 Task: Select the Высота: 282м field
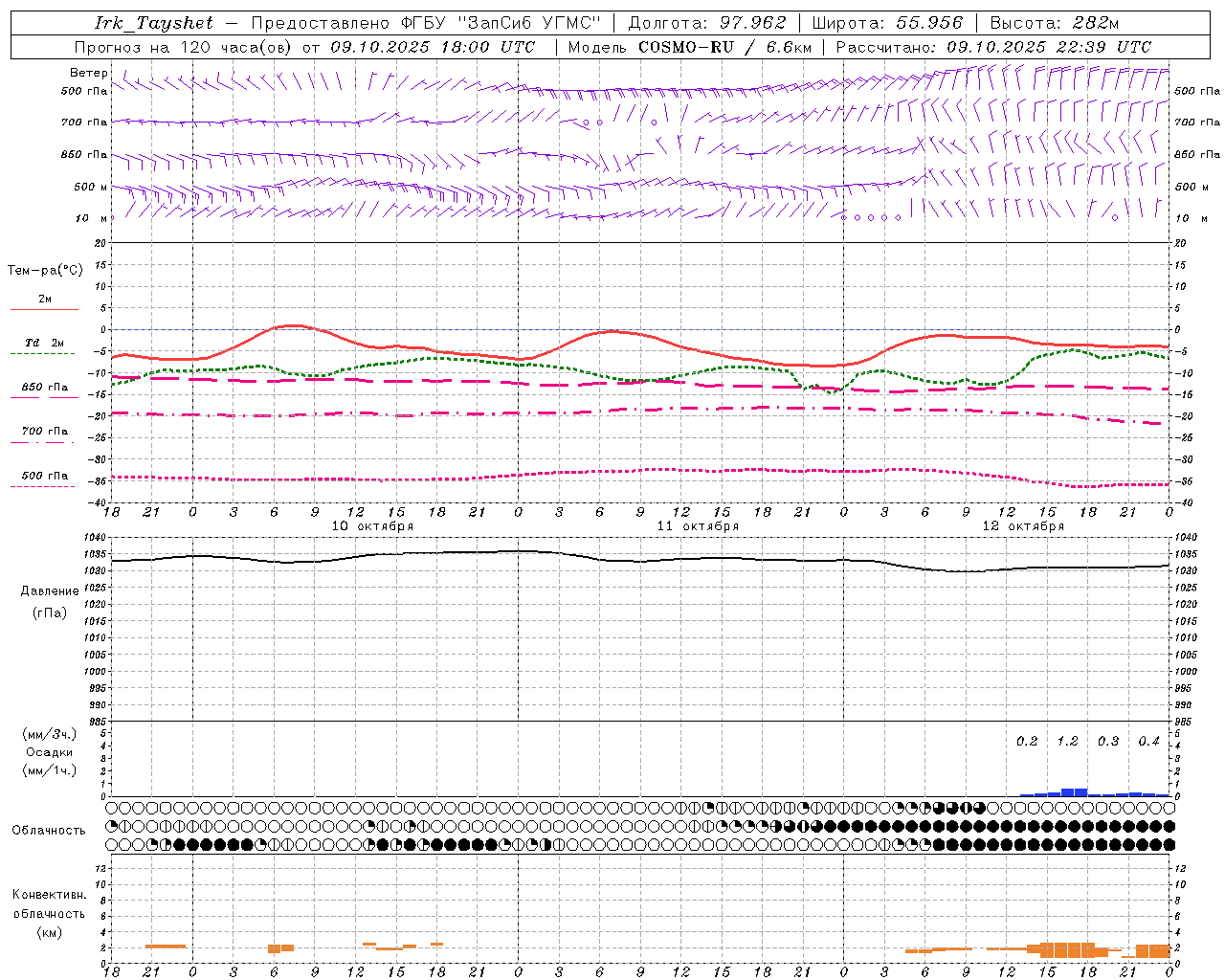tap(1055, 23)
